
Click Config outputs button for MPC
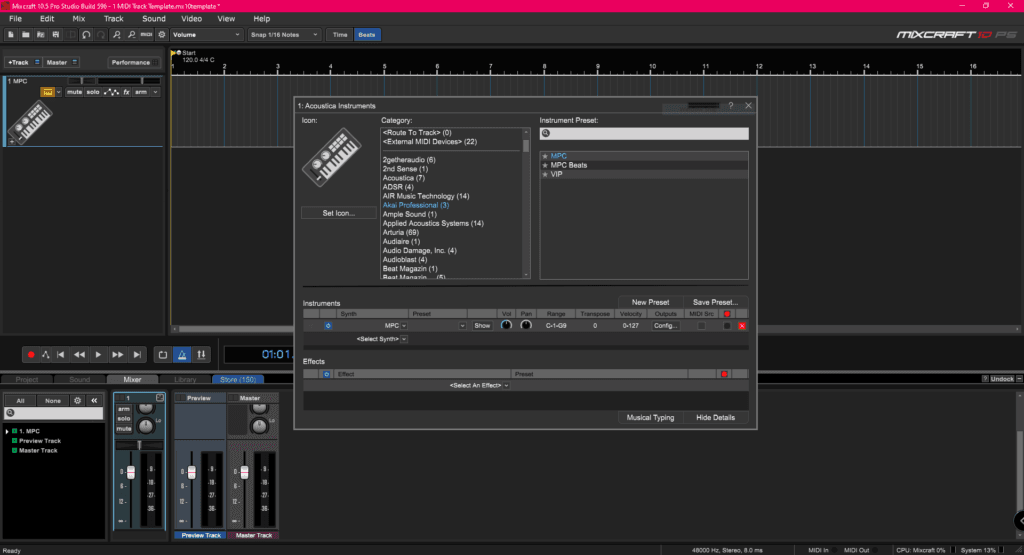click(x=665, y=326)
